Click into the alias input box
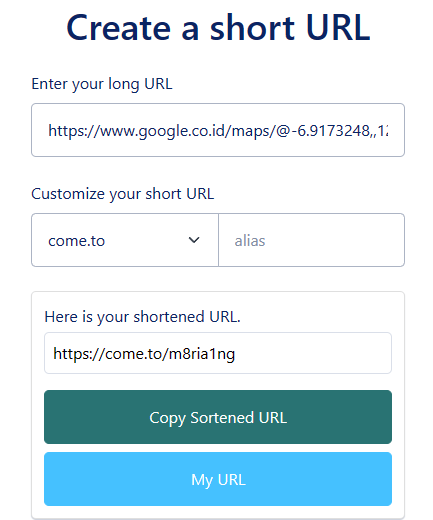Image resolution: width=433 pixels, height=520 pixels. coord(311,240)
